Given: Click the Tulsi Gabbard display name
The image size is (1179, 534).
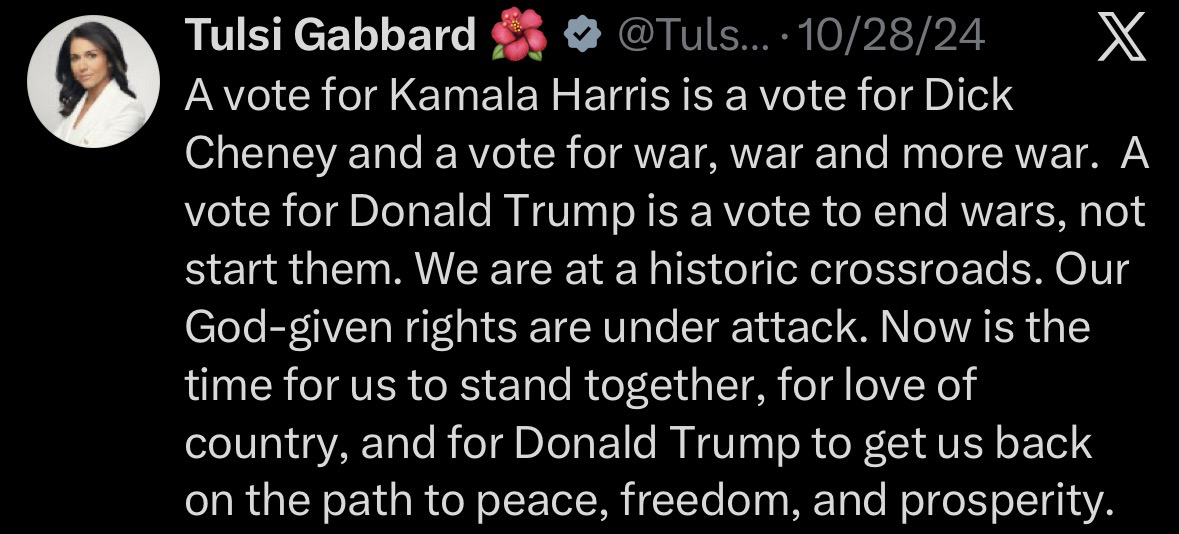Looking at the screenshot, I should (x=330, y=37).
